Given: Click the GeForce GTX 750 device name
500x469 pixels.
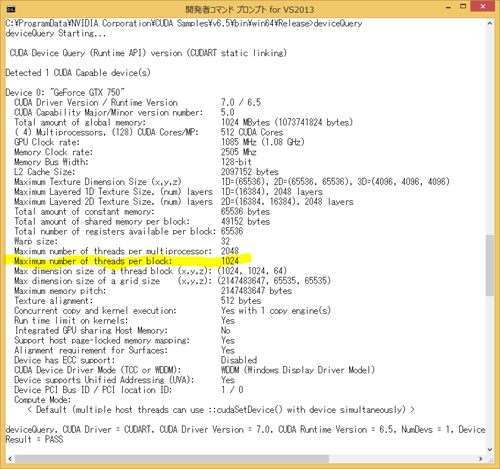Looking at the screenshot, I should 89,92.
